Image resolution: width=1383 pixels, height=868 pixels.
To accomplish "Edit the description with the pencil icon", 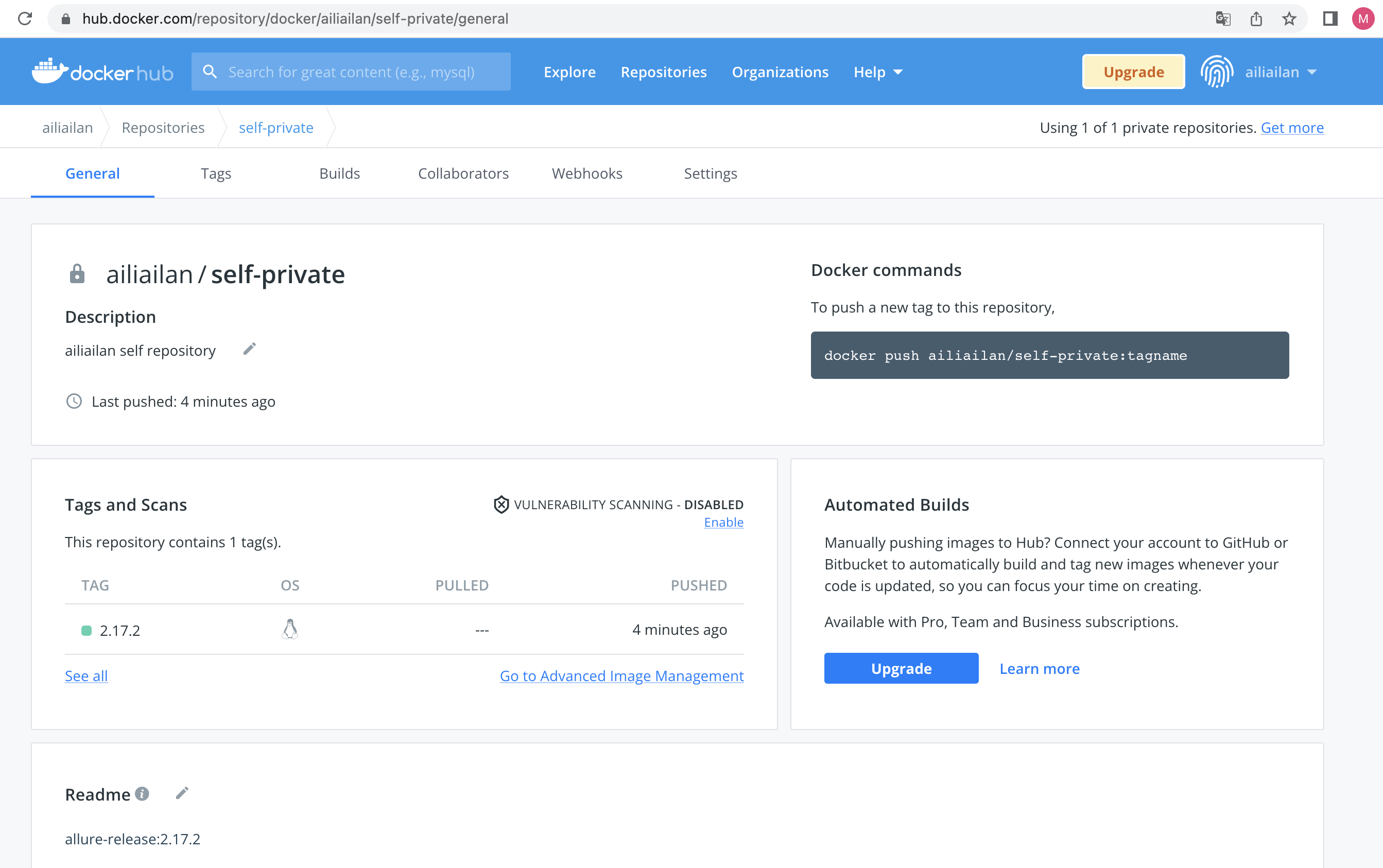I will click(x=249, y=349).
